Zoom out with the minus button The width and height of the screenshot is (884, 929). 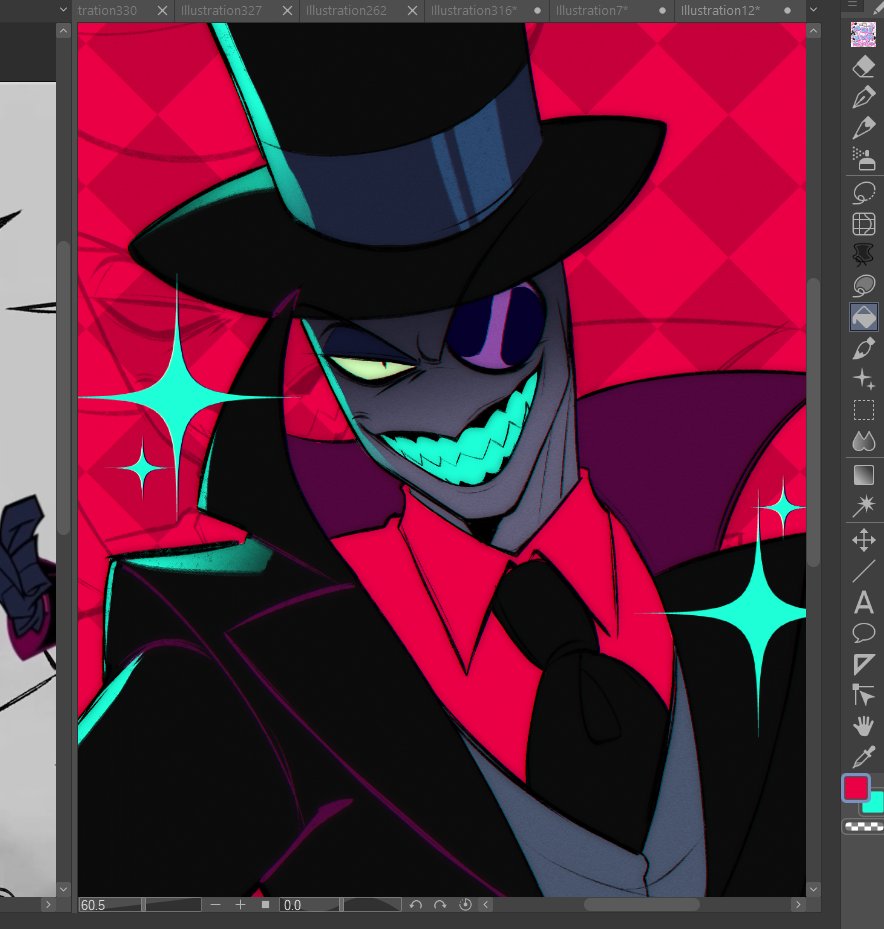216,905
